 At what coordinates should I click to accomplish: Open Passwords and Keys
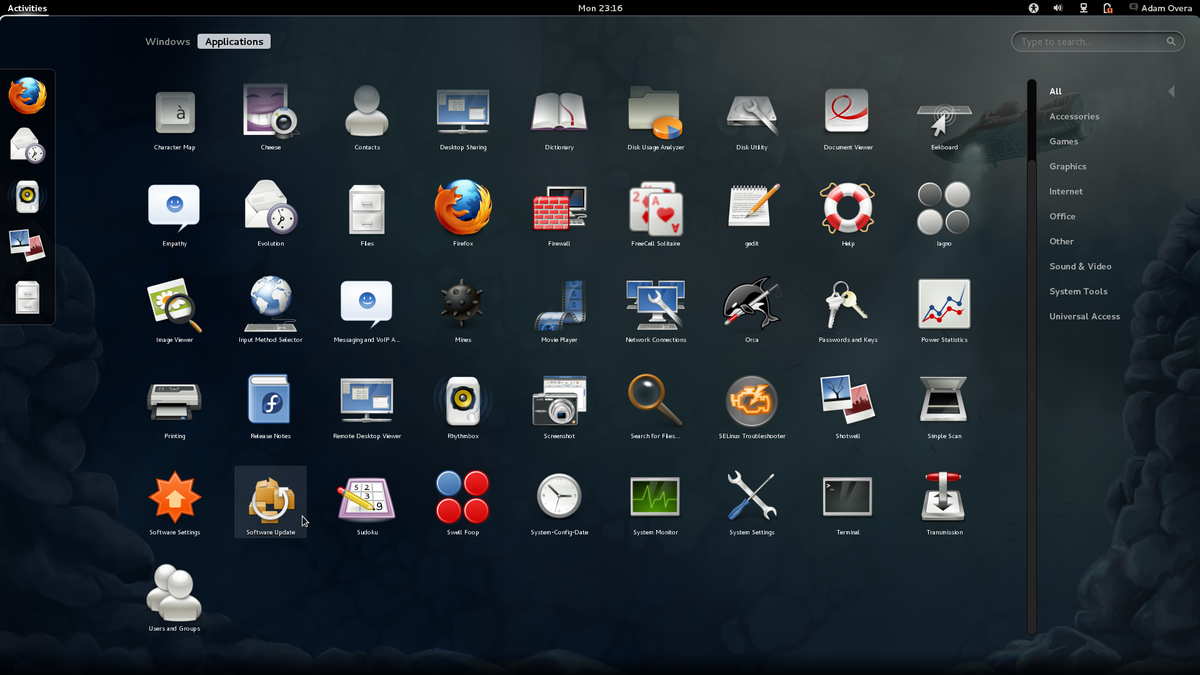pyautogui.click(x=847, y=305)
